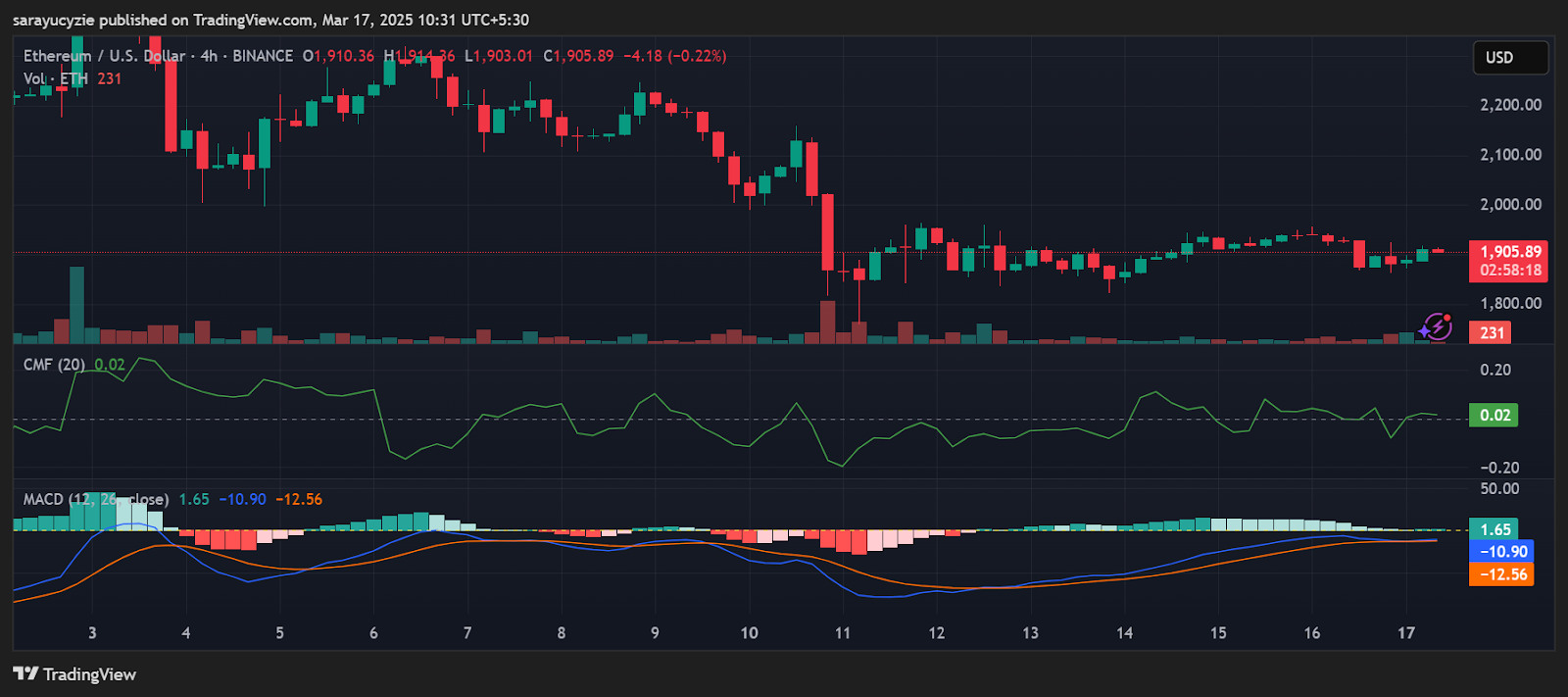Click the 4h interval in chart title
Viewport: 1568px width, 697px height.
(209, 56)
